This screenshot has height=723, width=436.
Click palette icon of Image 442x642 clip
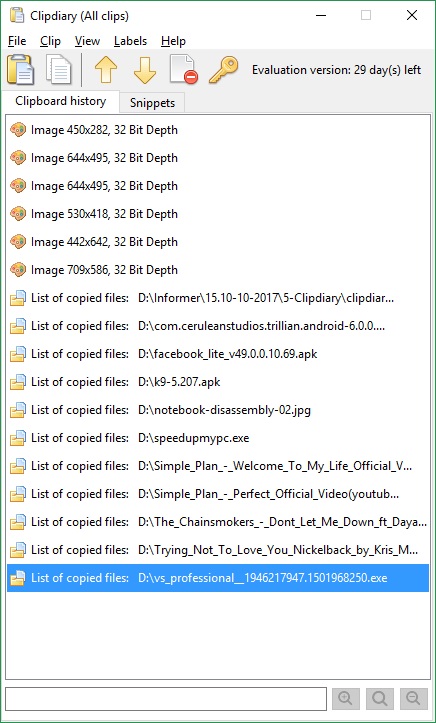pos(18,242)
